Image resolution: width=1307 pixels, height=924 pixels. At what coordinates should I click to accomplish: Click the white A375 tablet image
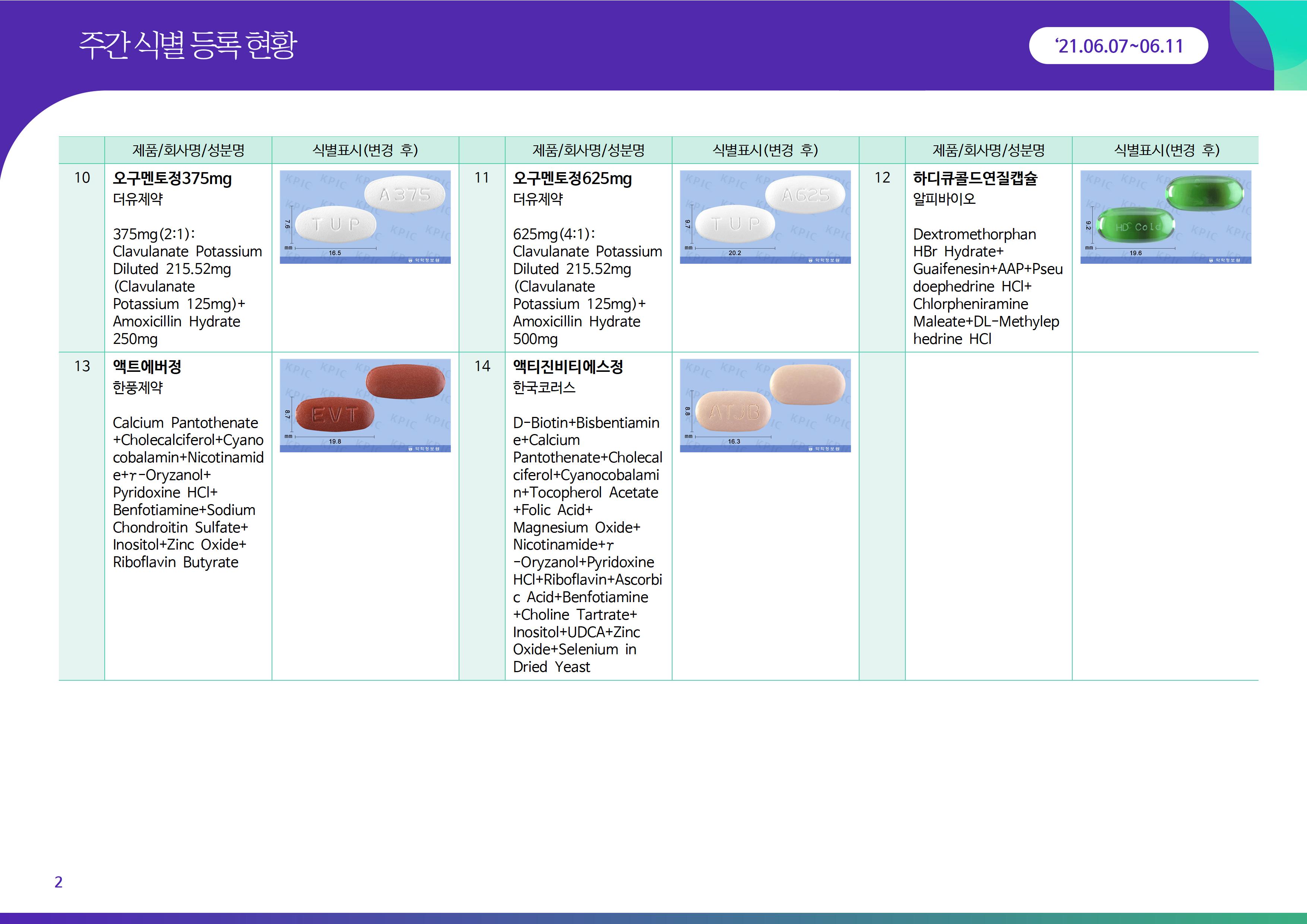(x=365, y=217)
